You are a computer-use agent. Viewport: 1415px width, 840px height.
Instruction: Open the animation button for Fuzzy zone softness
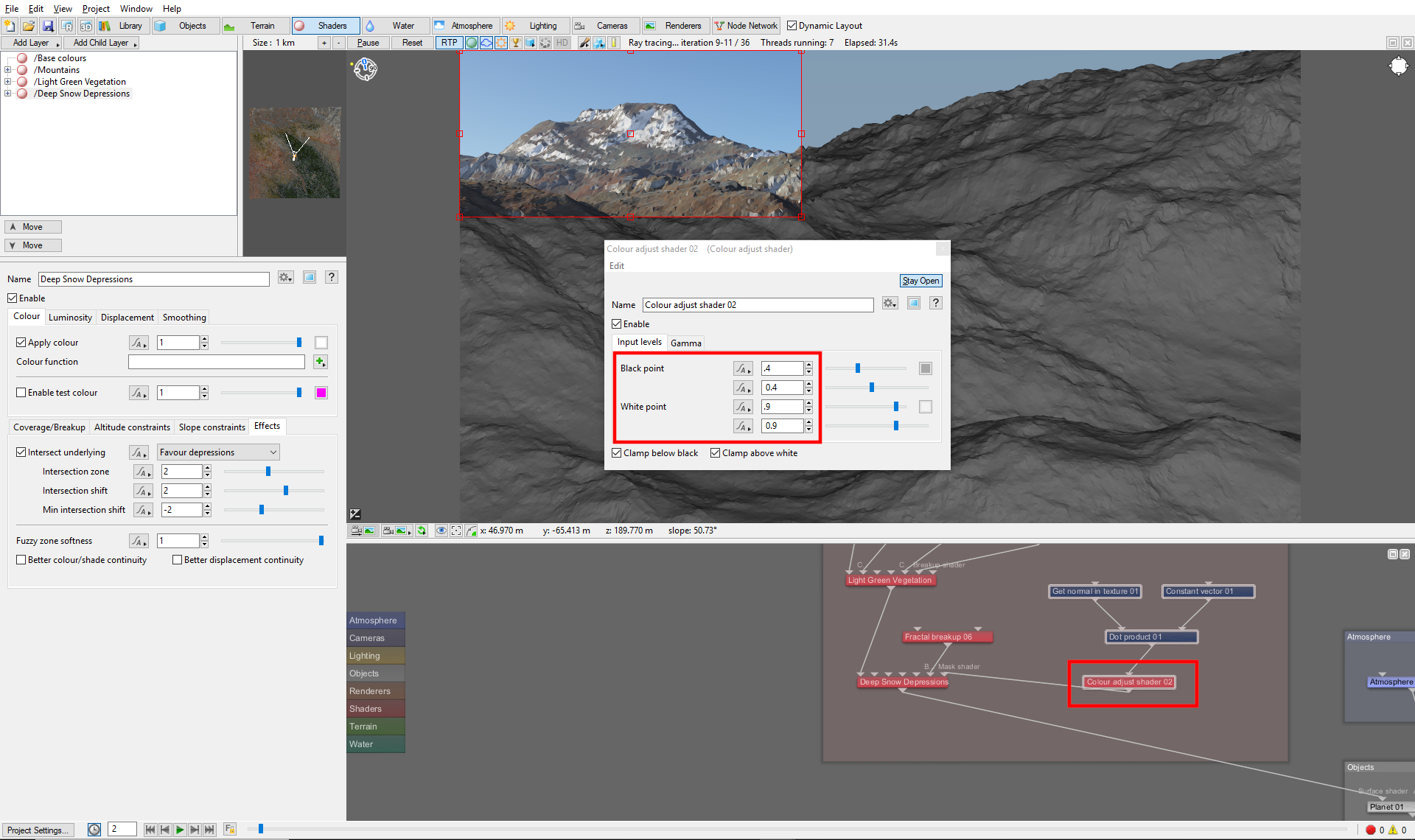tap(139, 541)
